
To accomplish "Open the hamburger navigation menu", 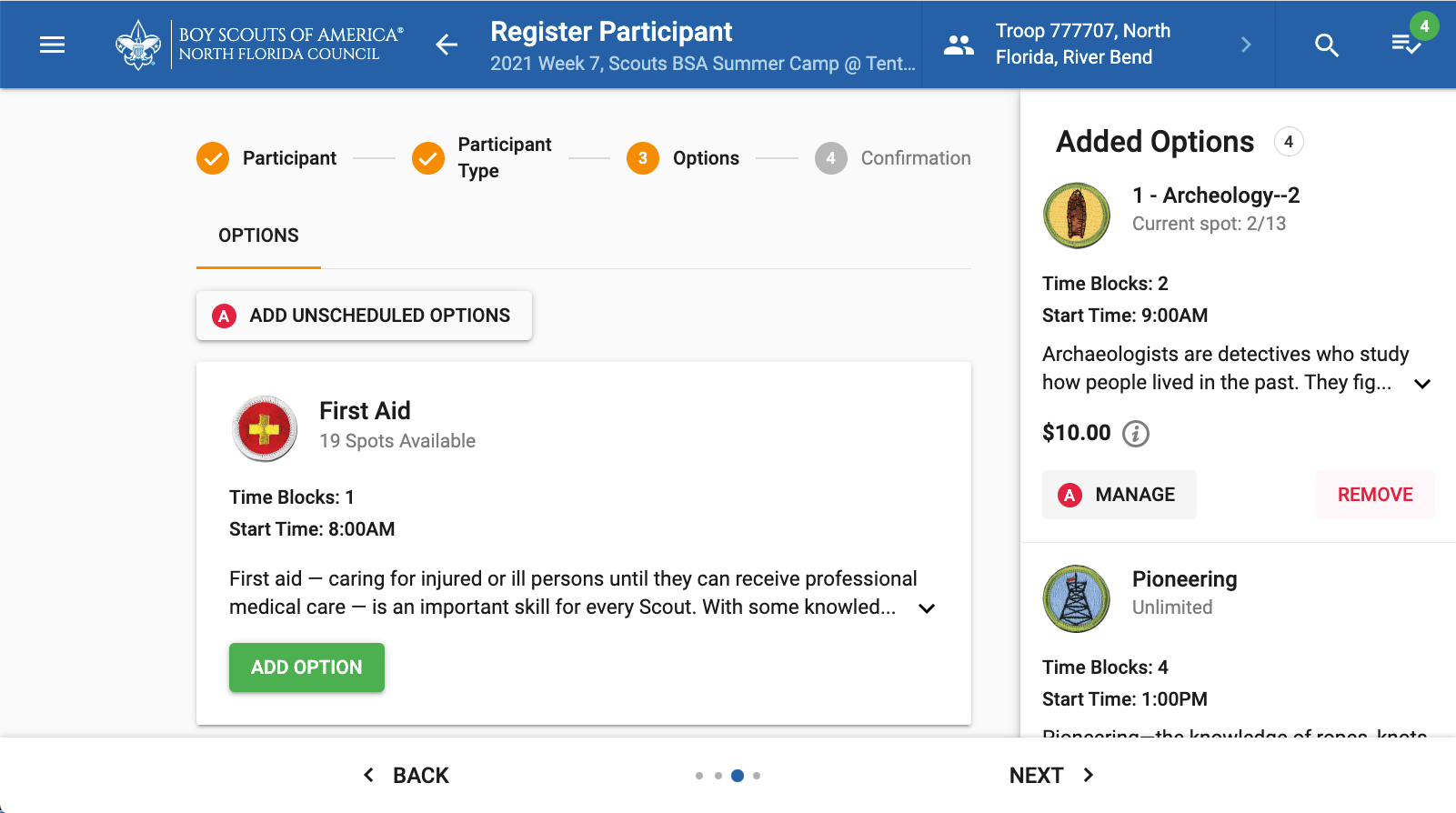I will [53, 45].
